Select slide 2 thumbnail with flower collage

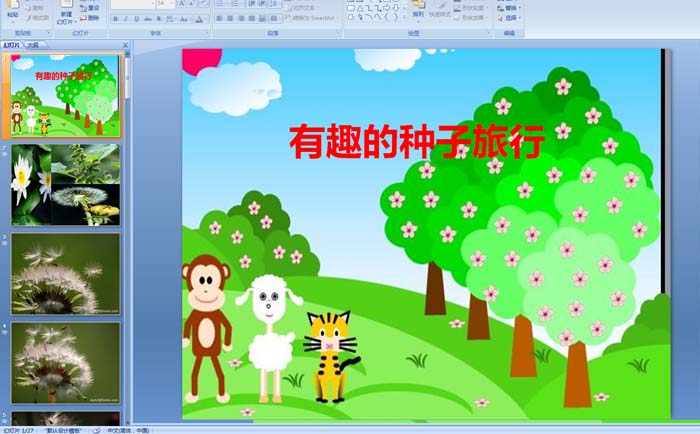point(65,184)
